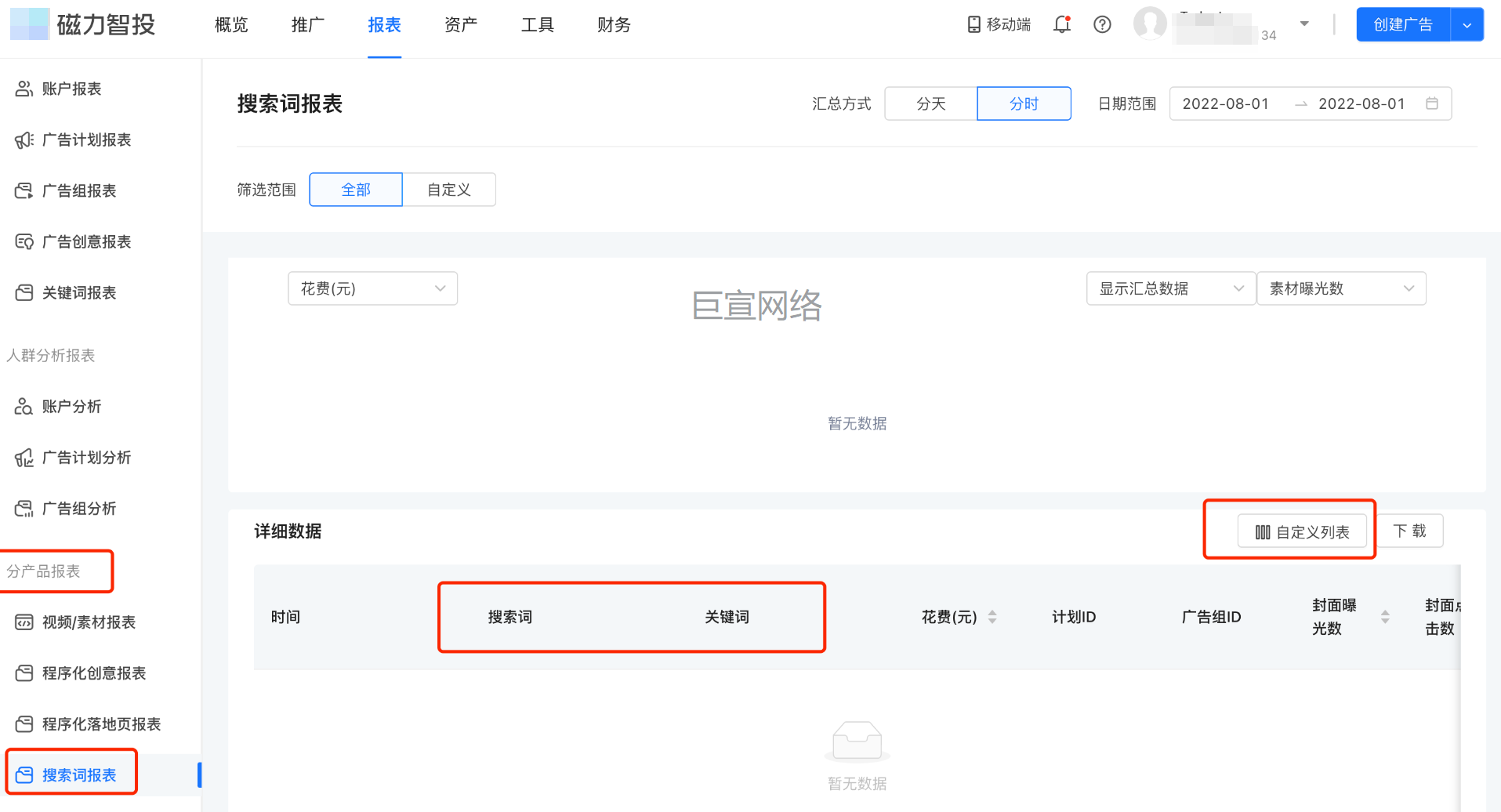
Task: Open the 花费(元) metric dropdown
Action: [372, 288]
